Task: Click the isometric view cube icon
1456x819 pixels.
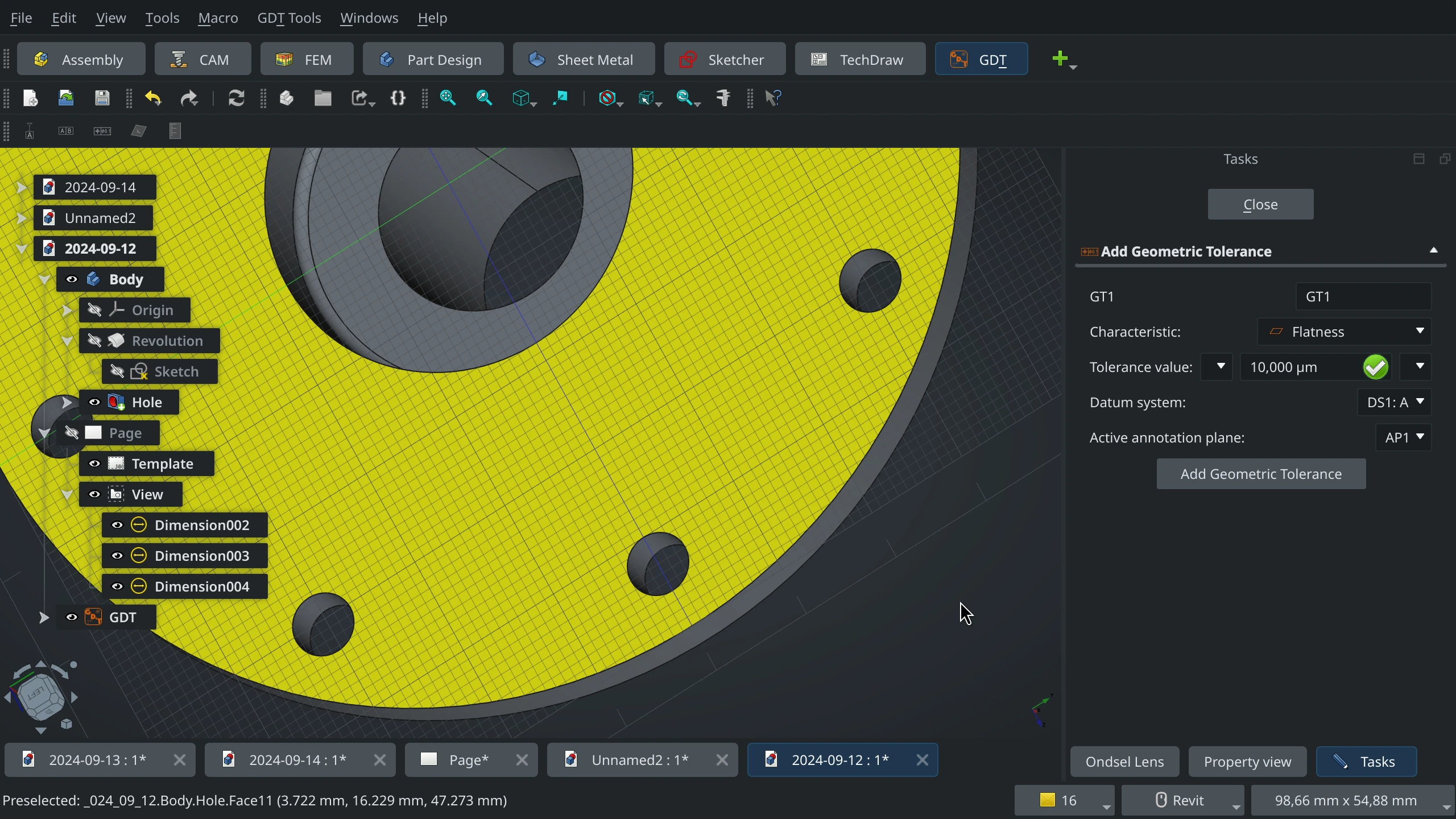Action: pos(521,98)
